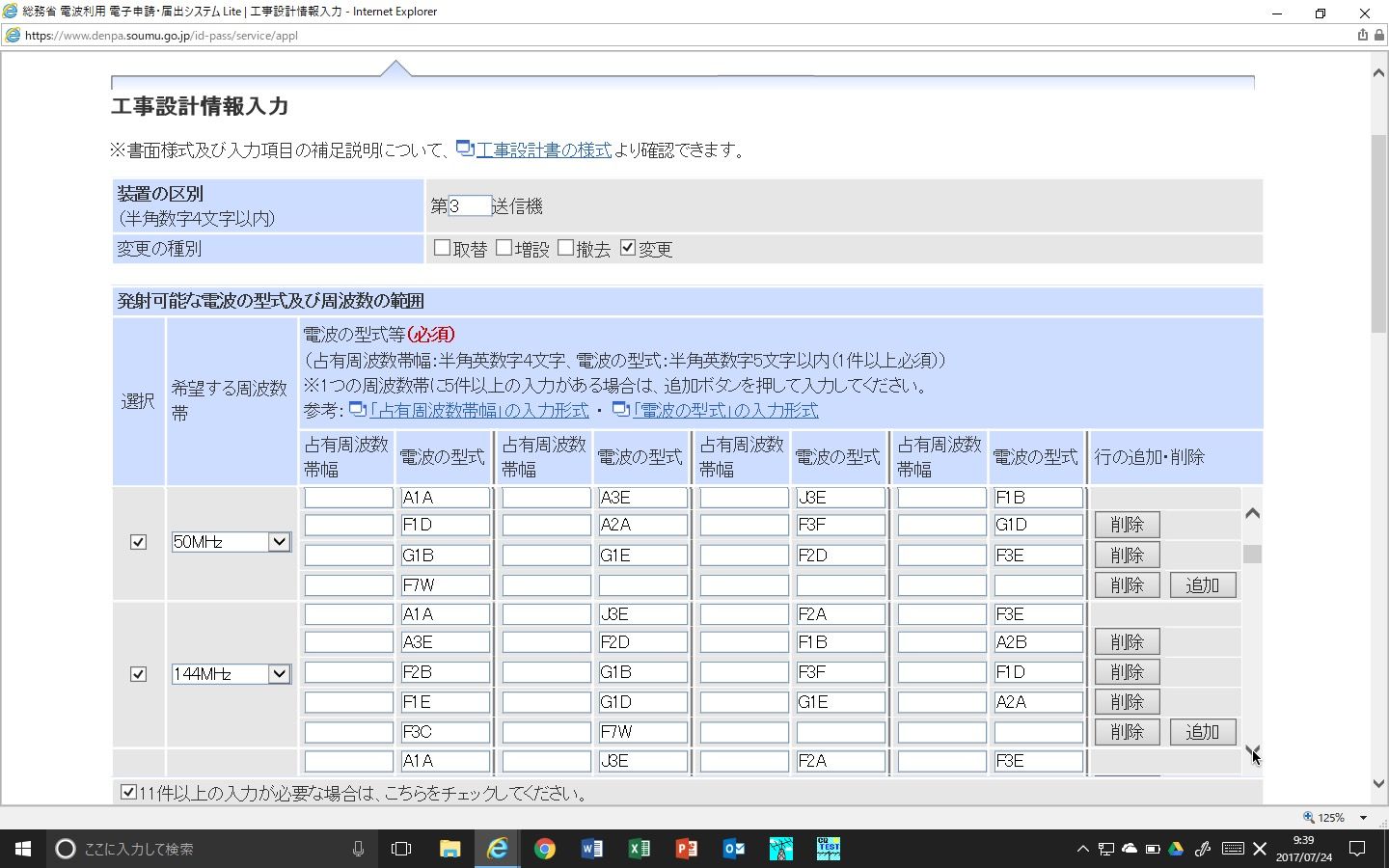Click 追加 on the 144MHz F3C row

1203,732
